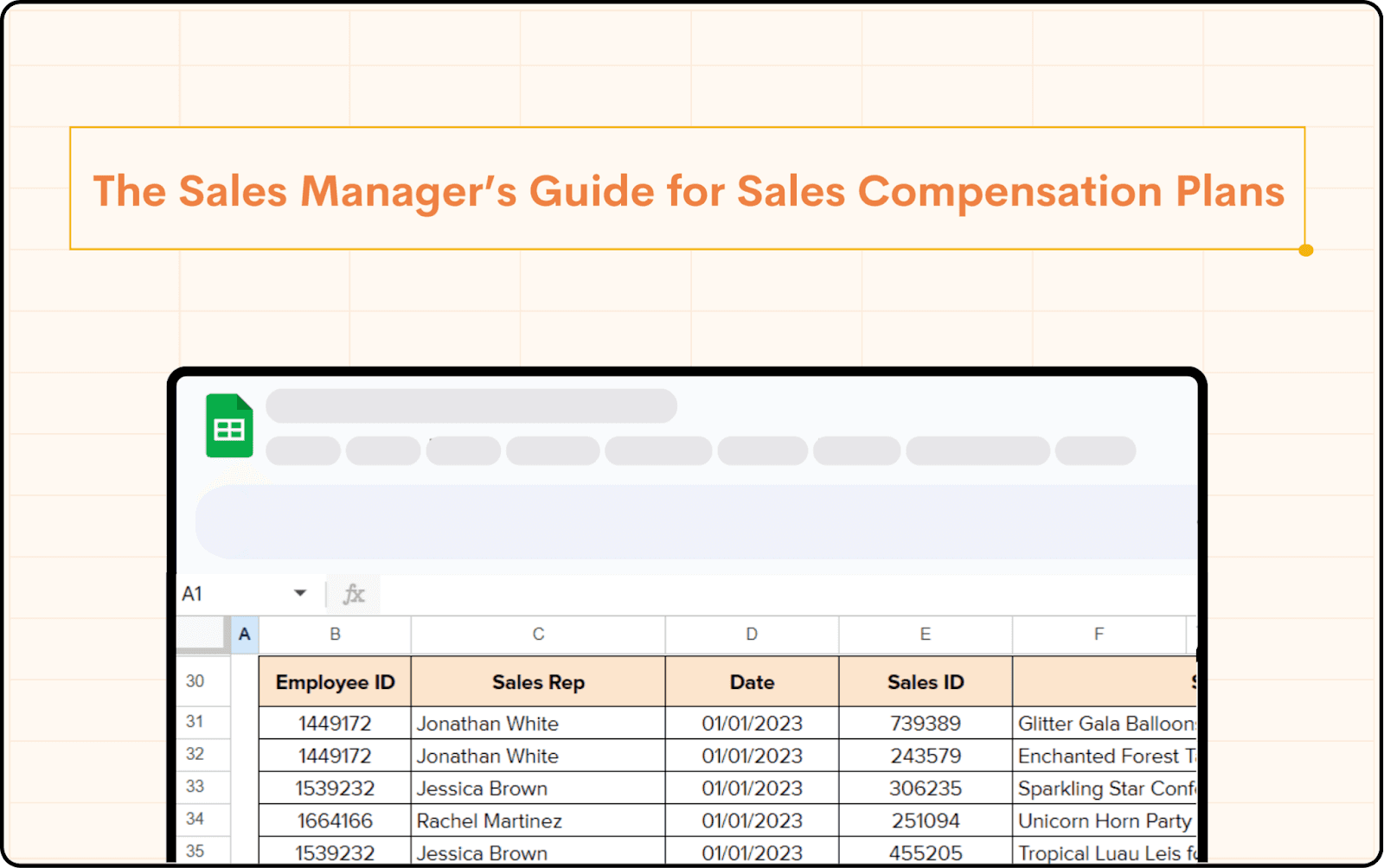Click Sales ID 306235 cell
The image size is (1384, 868).
(x=926, y=788)
